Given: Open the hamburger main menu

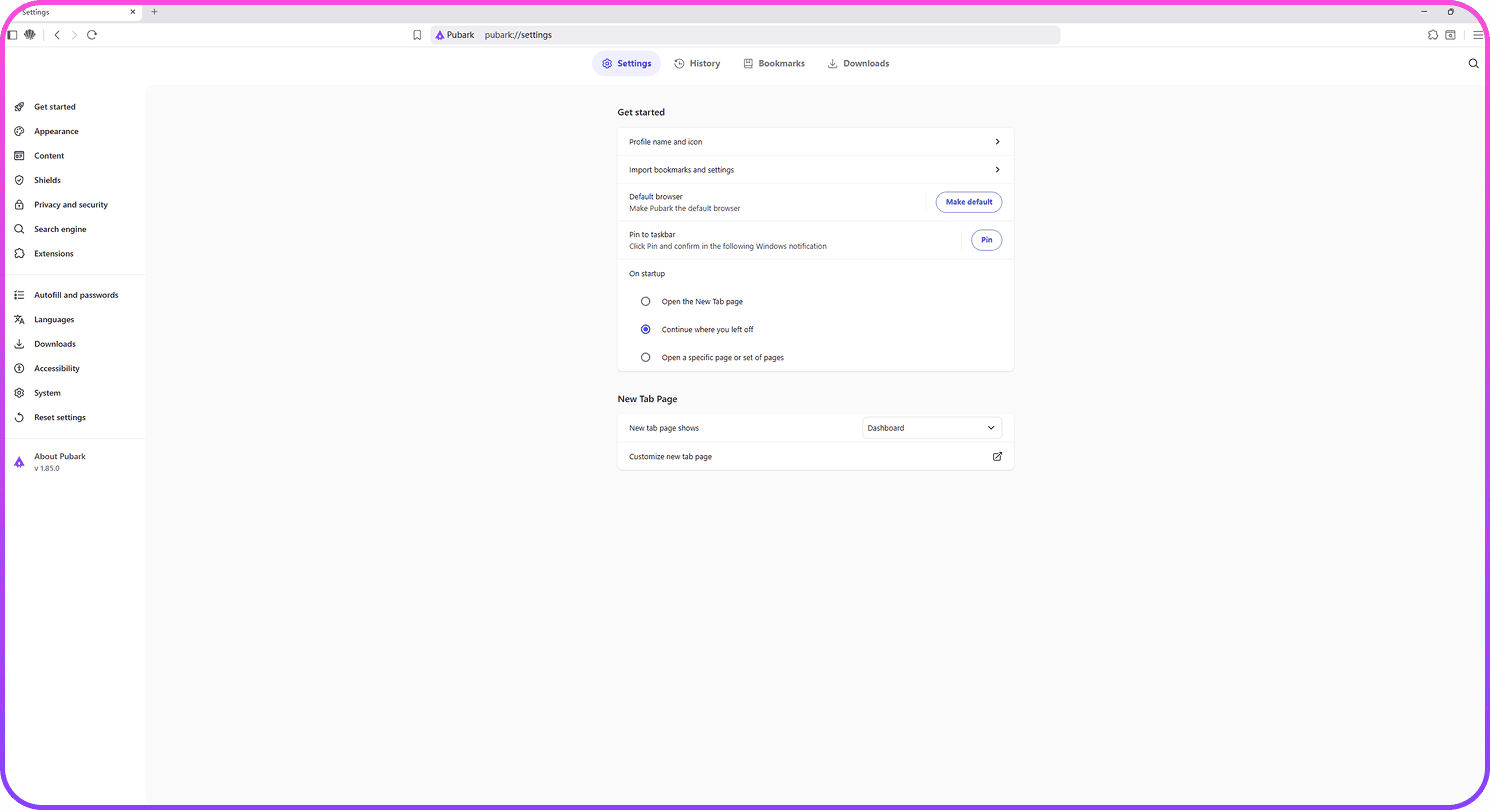Looking at the screenshot, I should coord(1478,35).
